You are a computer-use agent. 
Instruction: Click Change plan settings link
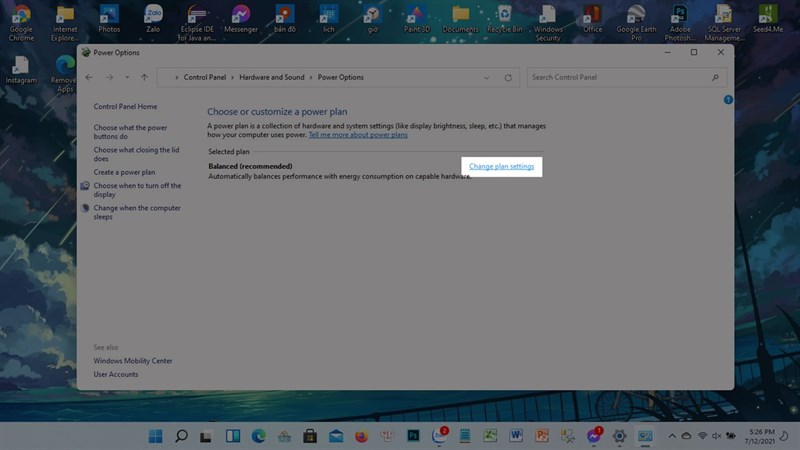[502, 166]
